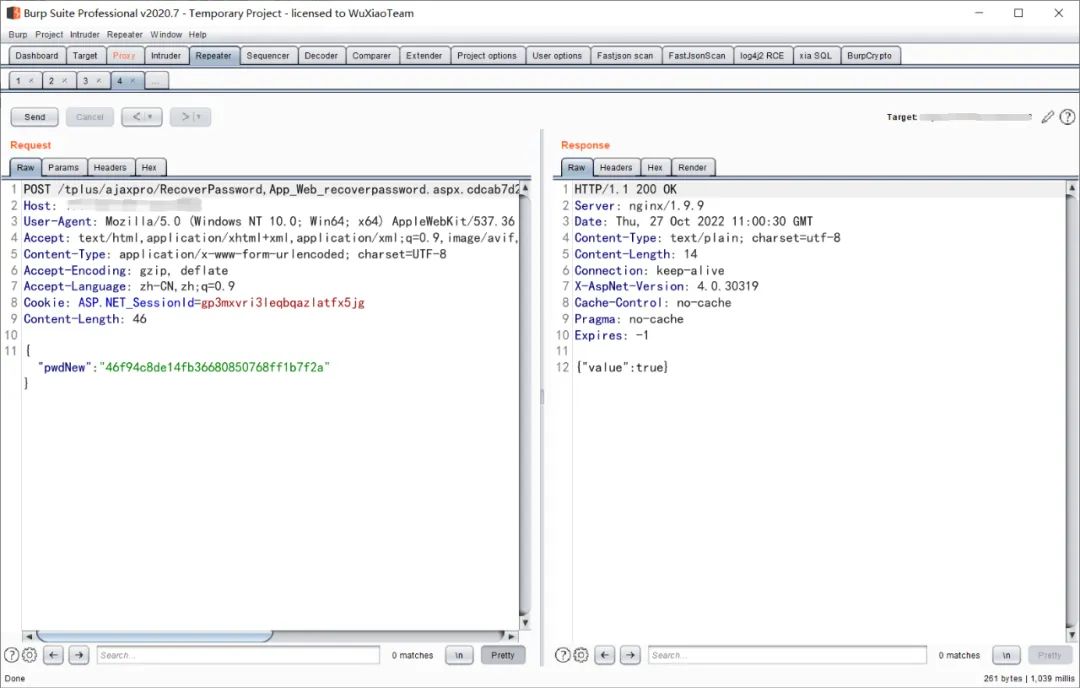Open Repeater help question mark icon
This screenshot has width=1080, height=688.
coord(1067,117)
